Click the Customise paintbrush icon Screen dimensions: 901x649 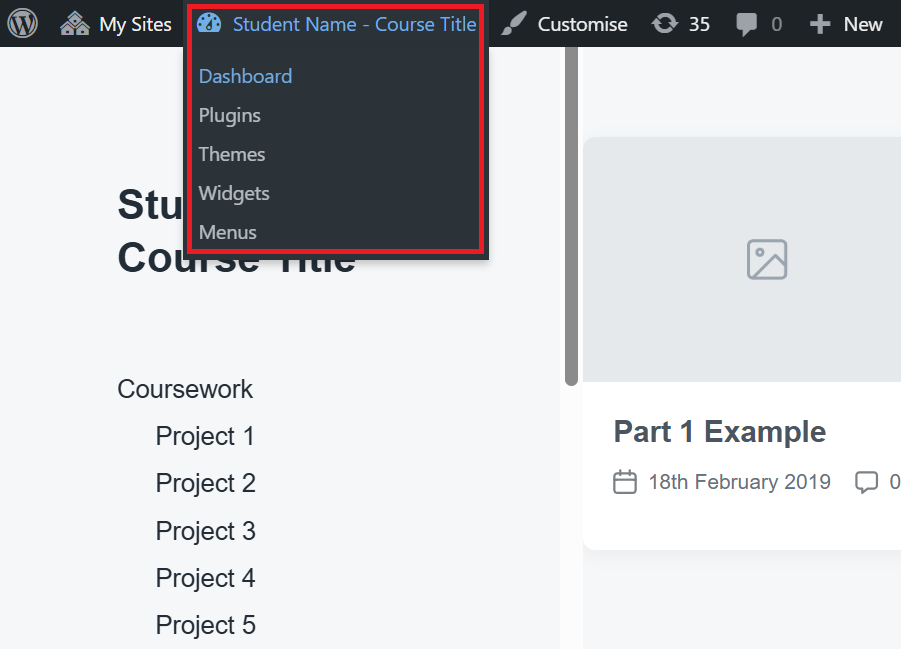(x=514, y=24)
